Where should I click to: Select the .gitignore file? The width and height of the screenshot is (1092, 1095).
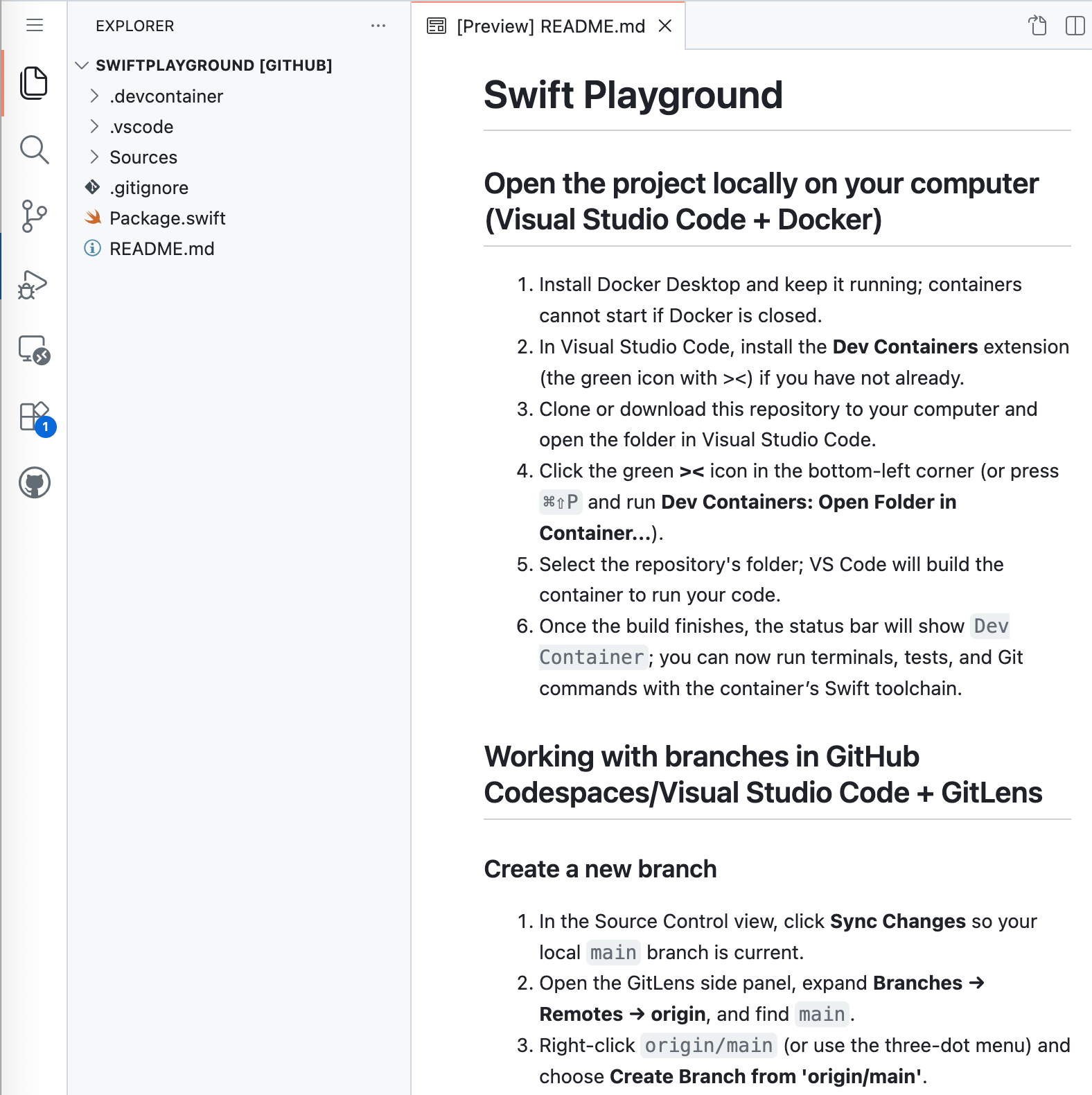(x=240, y=187)
